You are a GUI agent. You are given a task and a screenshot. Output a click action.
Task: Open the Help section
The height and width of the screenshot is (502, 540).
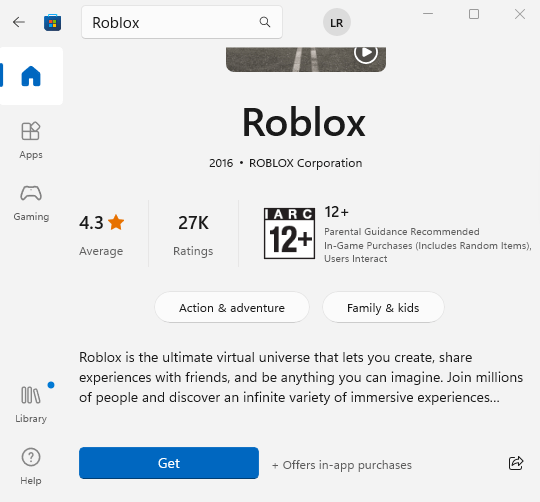click(31, 467)
